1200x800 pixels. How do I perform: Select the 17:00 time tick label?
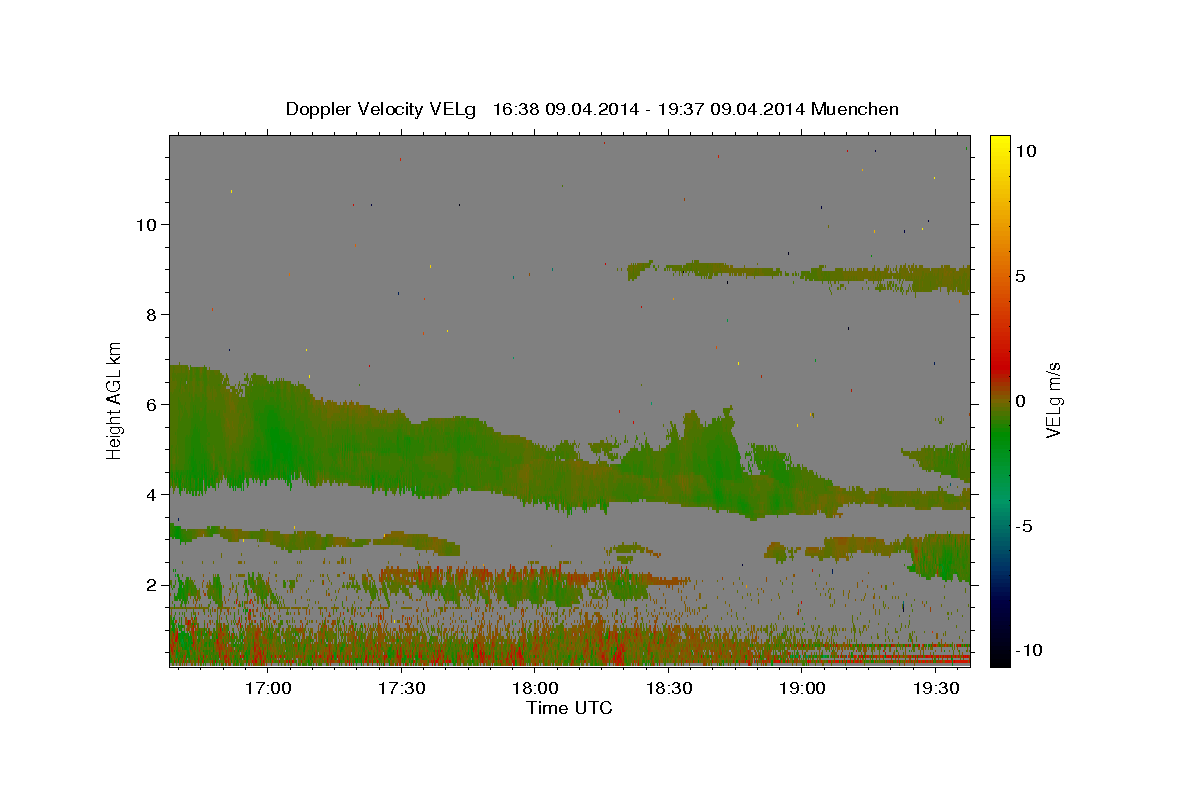[x=268, y=688]
